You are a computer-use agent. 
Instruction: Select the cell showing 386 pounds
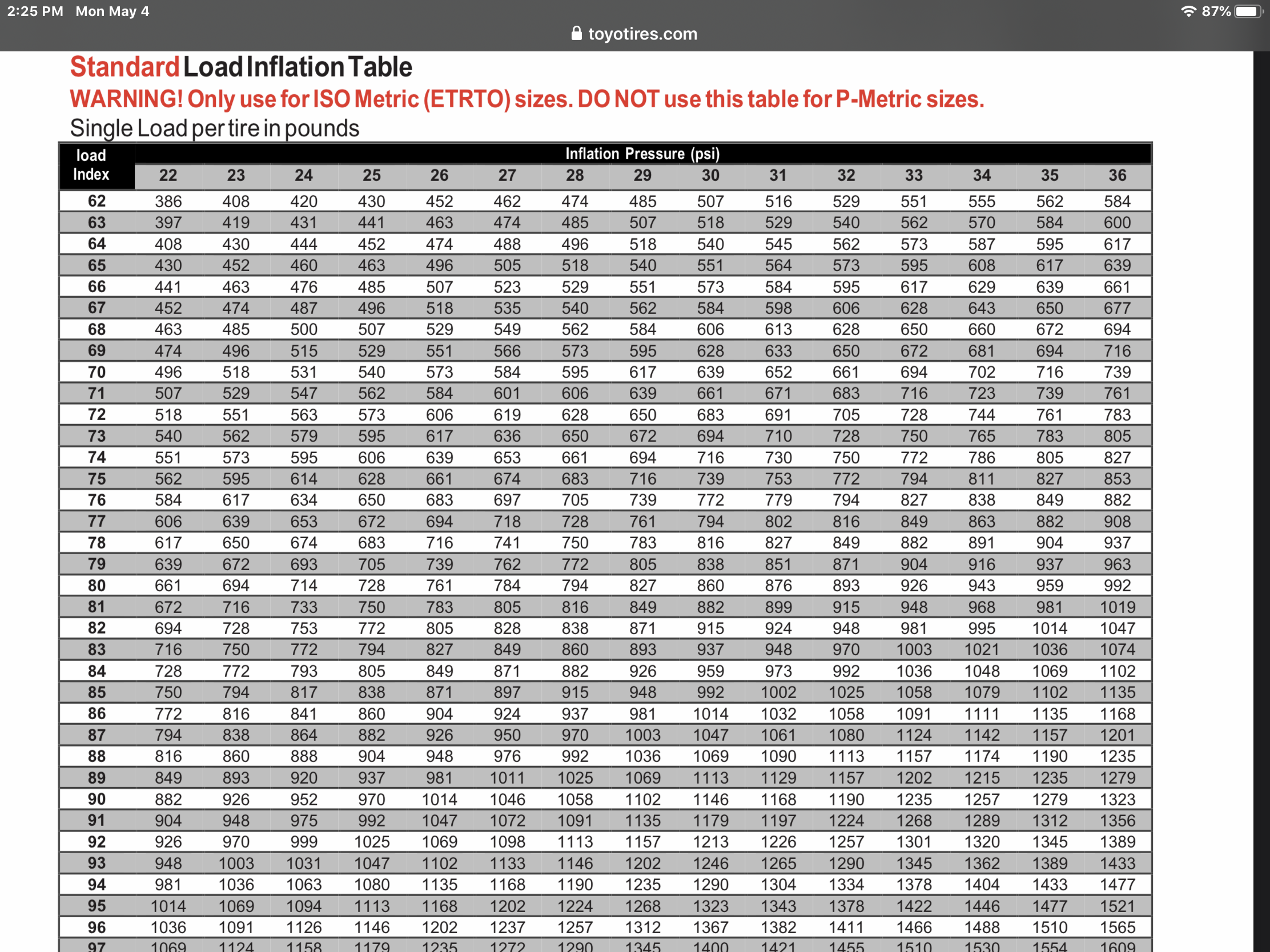click(168, 201)
